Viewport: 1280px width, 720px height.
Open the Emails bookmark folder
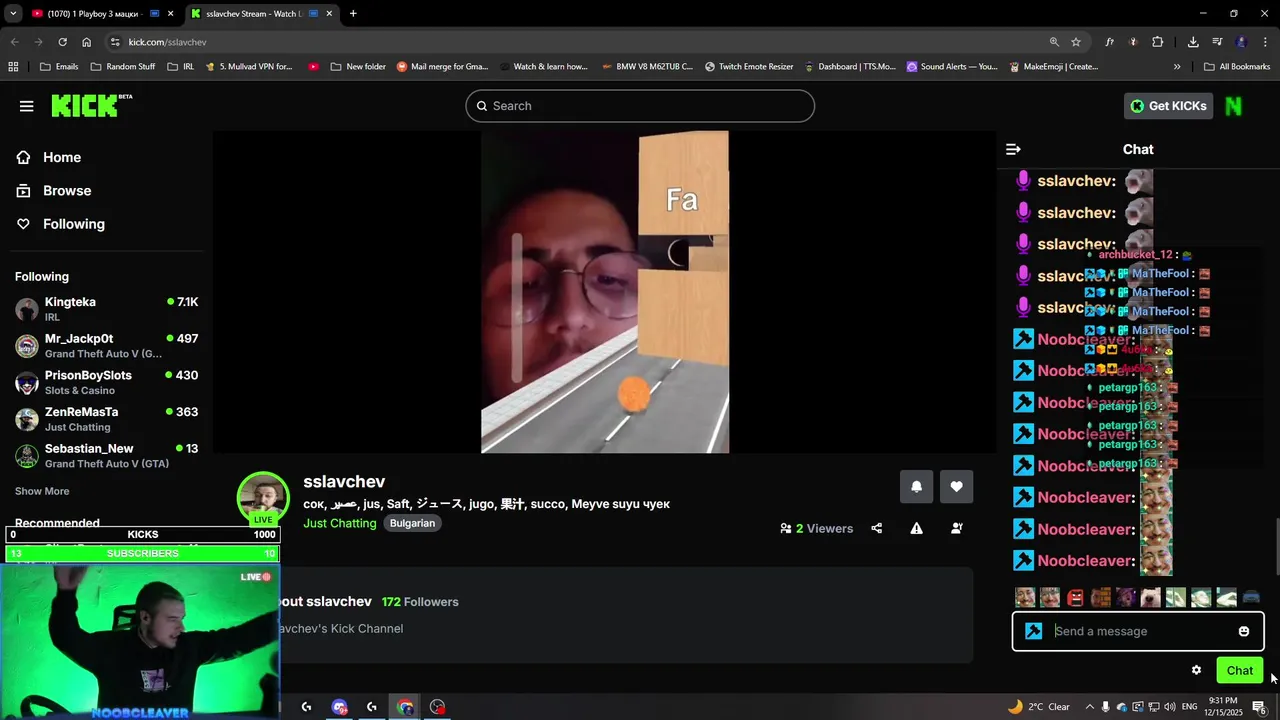tap(59, 67)
